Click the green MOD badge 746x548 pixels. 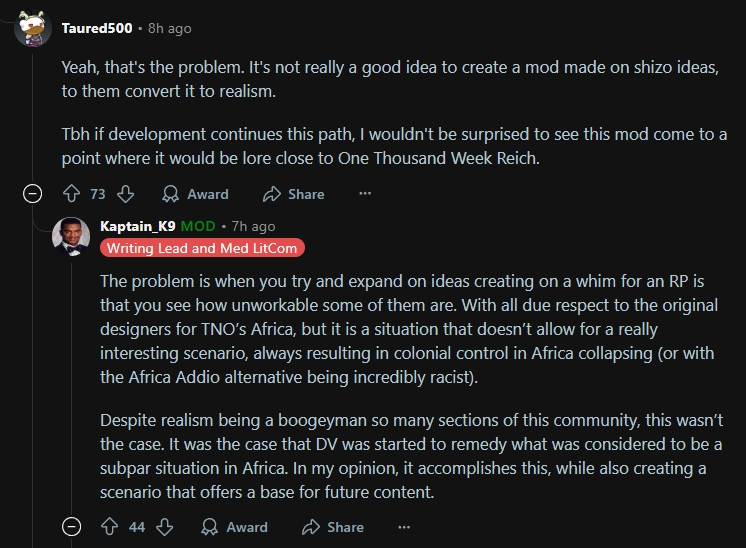[198, 226]
